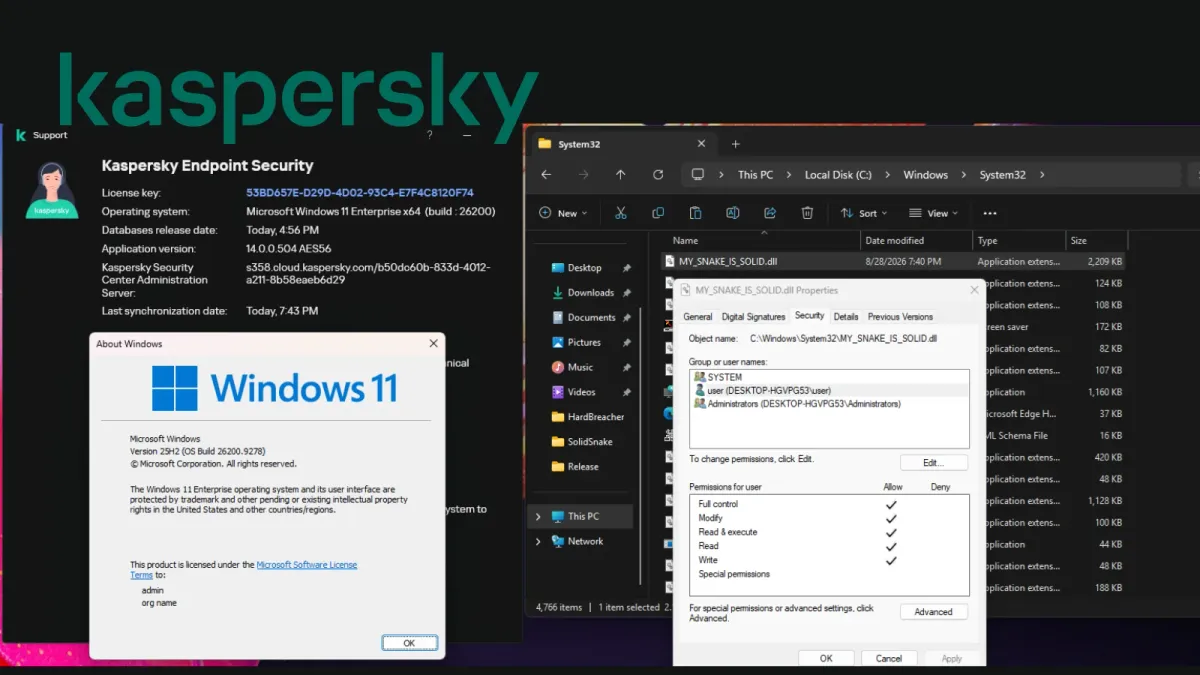
Task: Click the pin icon beside Music
Action: click(627, 367)
